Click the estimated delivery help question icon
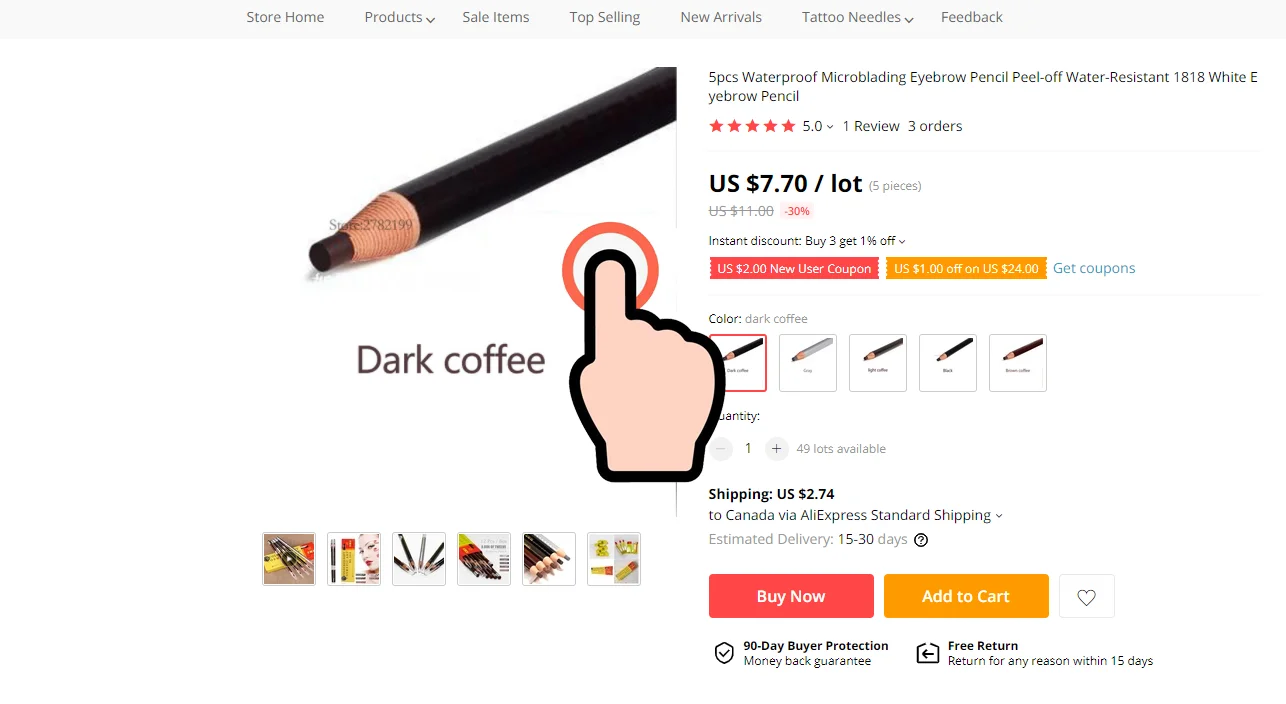 [x=921, y=540]
